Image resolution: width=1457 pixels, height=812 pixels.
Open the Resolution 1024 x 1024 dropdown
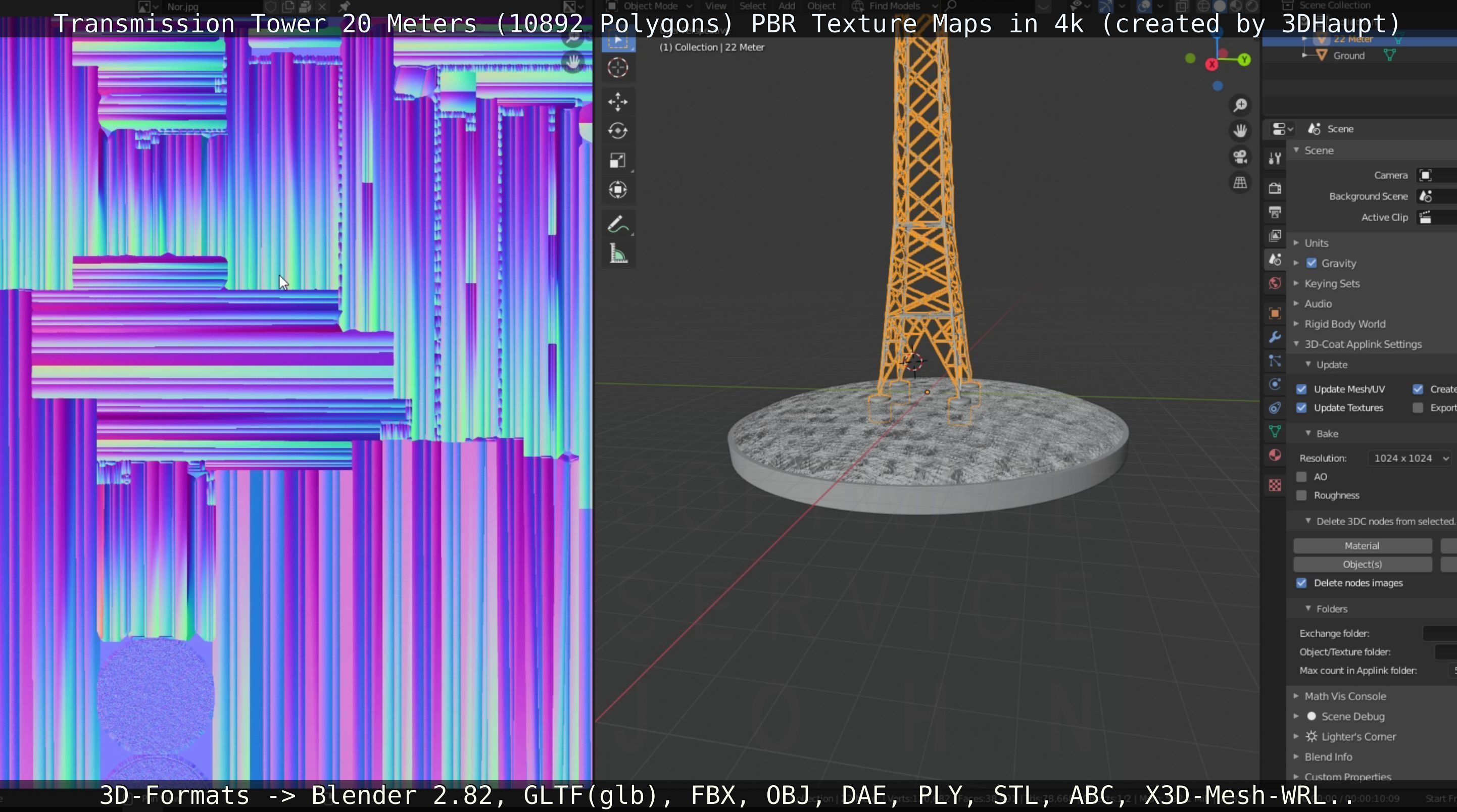[x=1410, y=458]
